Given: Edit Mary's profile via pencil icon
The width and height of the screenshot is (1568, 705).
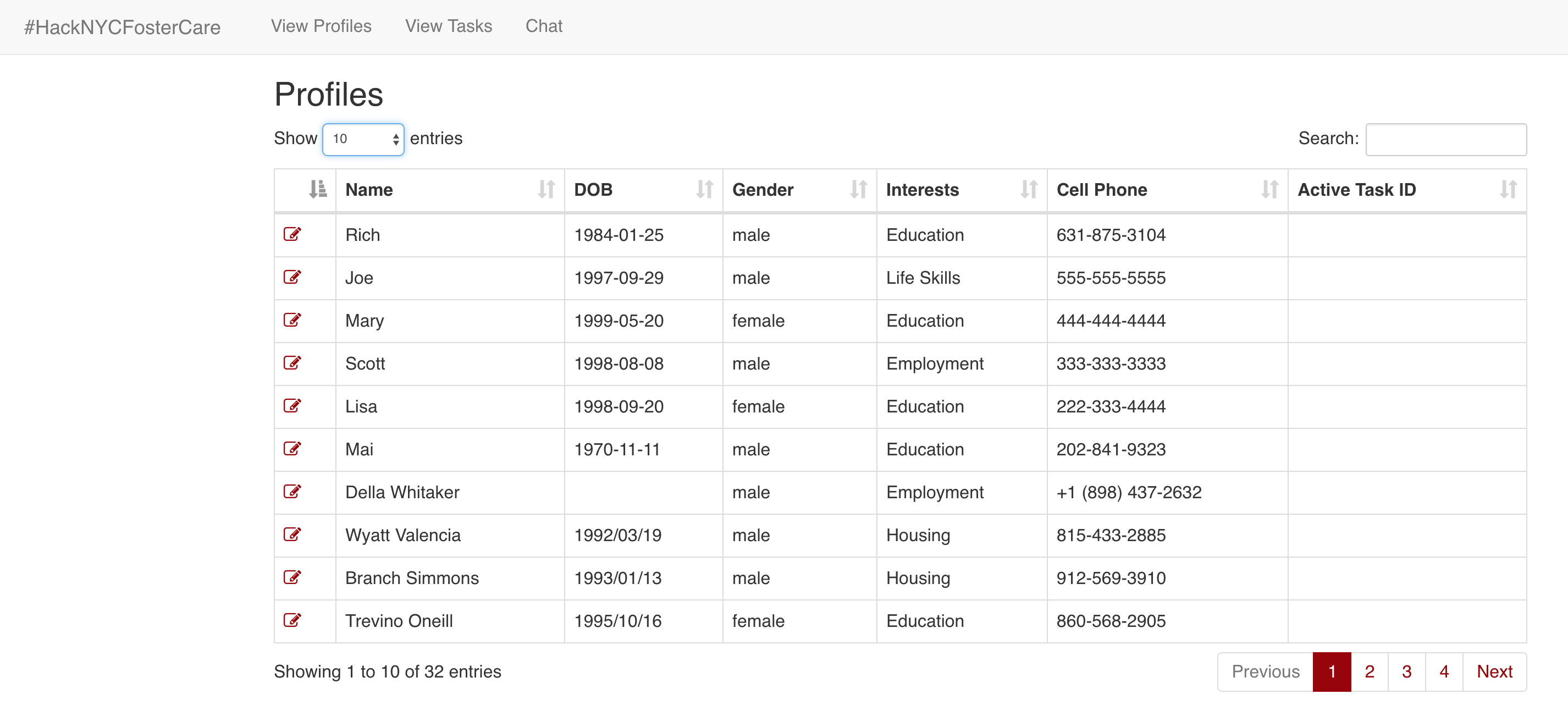Looking at the screenshot, I should tap(292, 320).
